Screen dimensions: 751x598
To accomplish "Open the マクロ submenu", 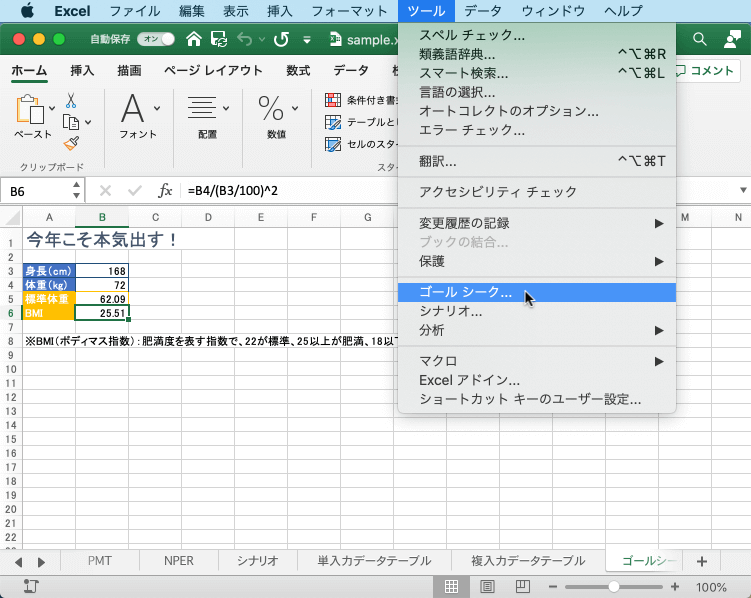I will pos(536,361).
